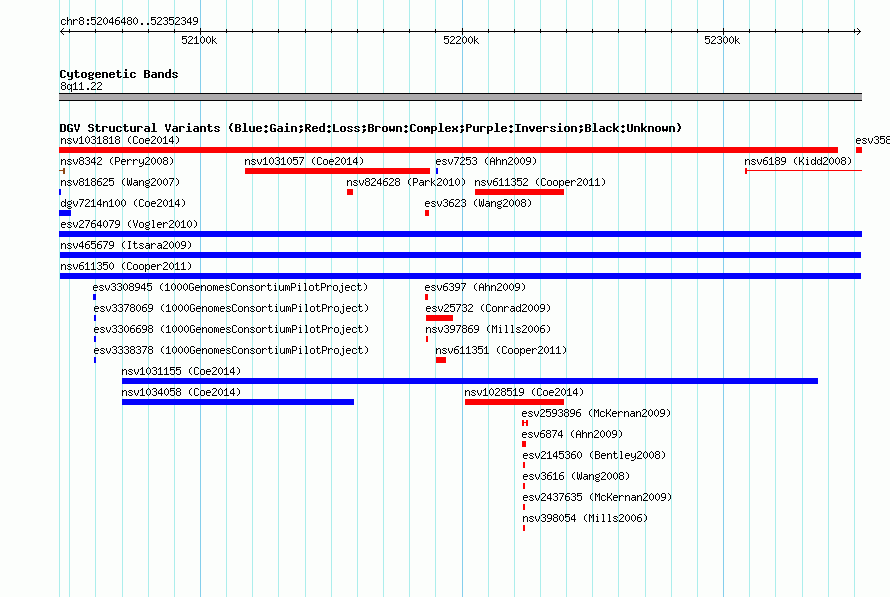Click the small blue dgv7214n100 gain bar
Screen dimensions: 890x597
[x=65, y=213]
